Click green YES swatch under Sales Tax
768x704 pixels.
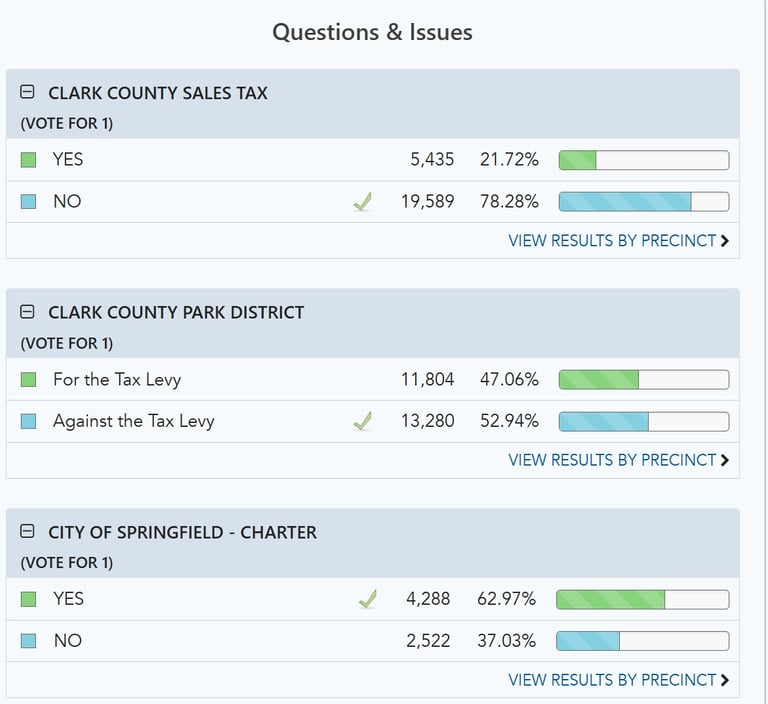(29, 160)
